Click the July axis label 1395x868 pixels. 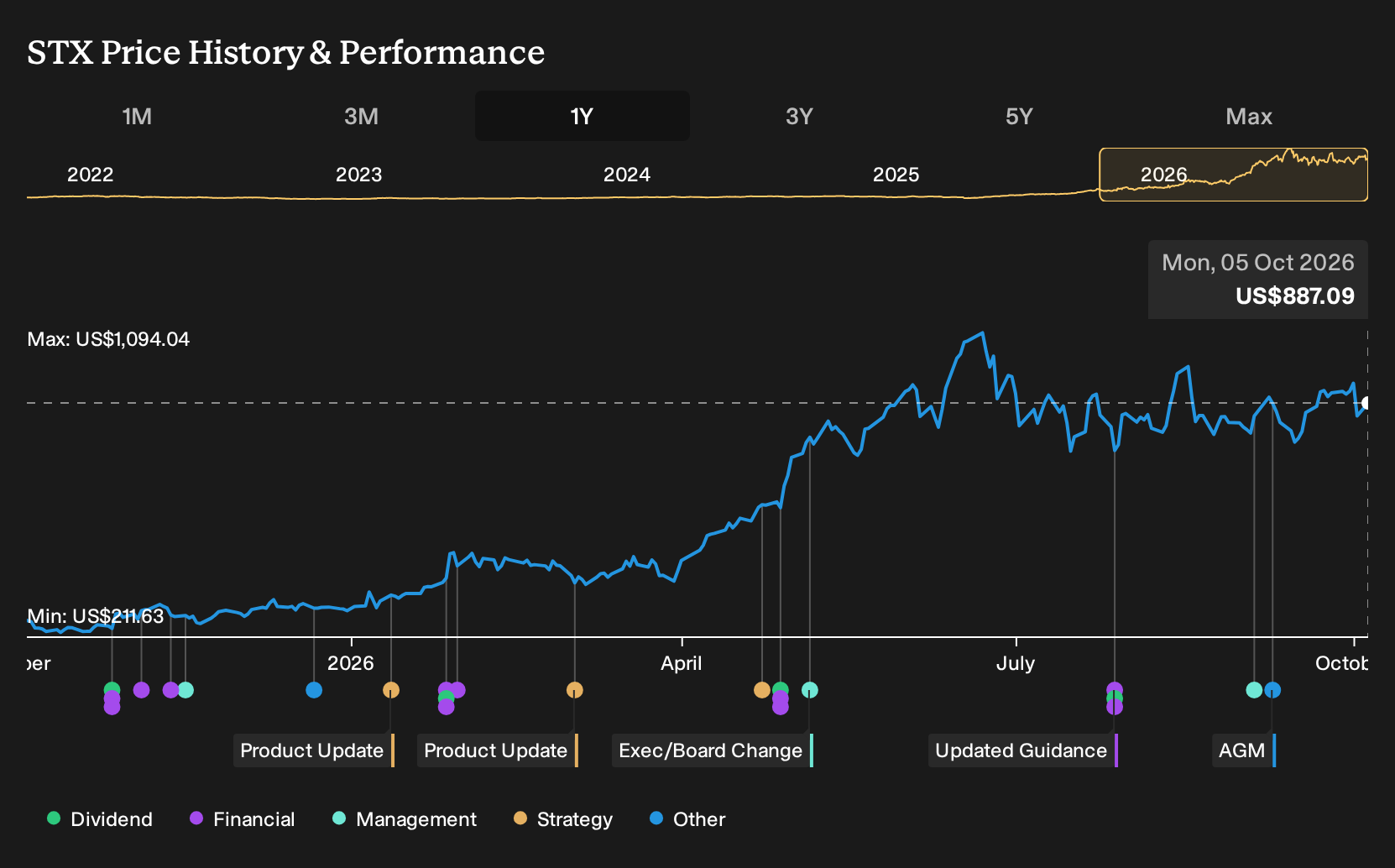pyautogui.click(x=1016, y=663)
